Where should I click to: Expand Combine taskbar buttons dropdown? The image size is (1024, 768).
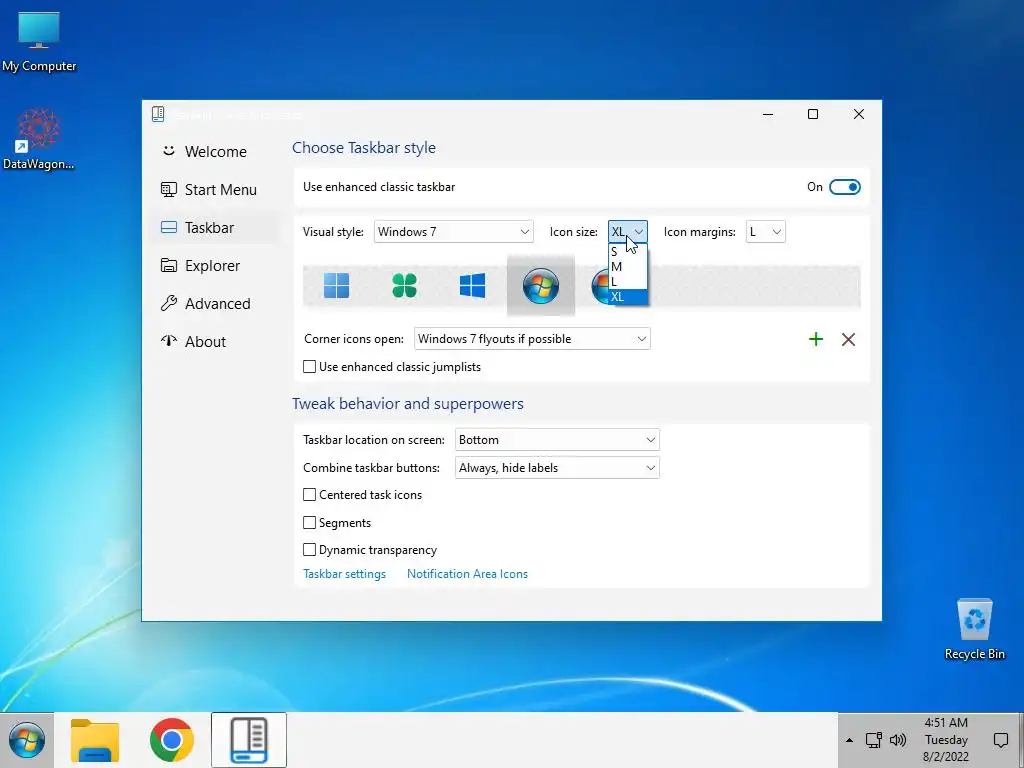(x=556, y=468)
